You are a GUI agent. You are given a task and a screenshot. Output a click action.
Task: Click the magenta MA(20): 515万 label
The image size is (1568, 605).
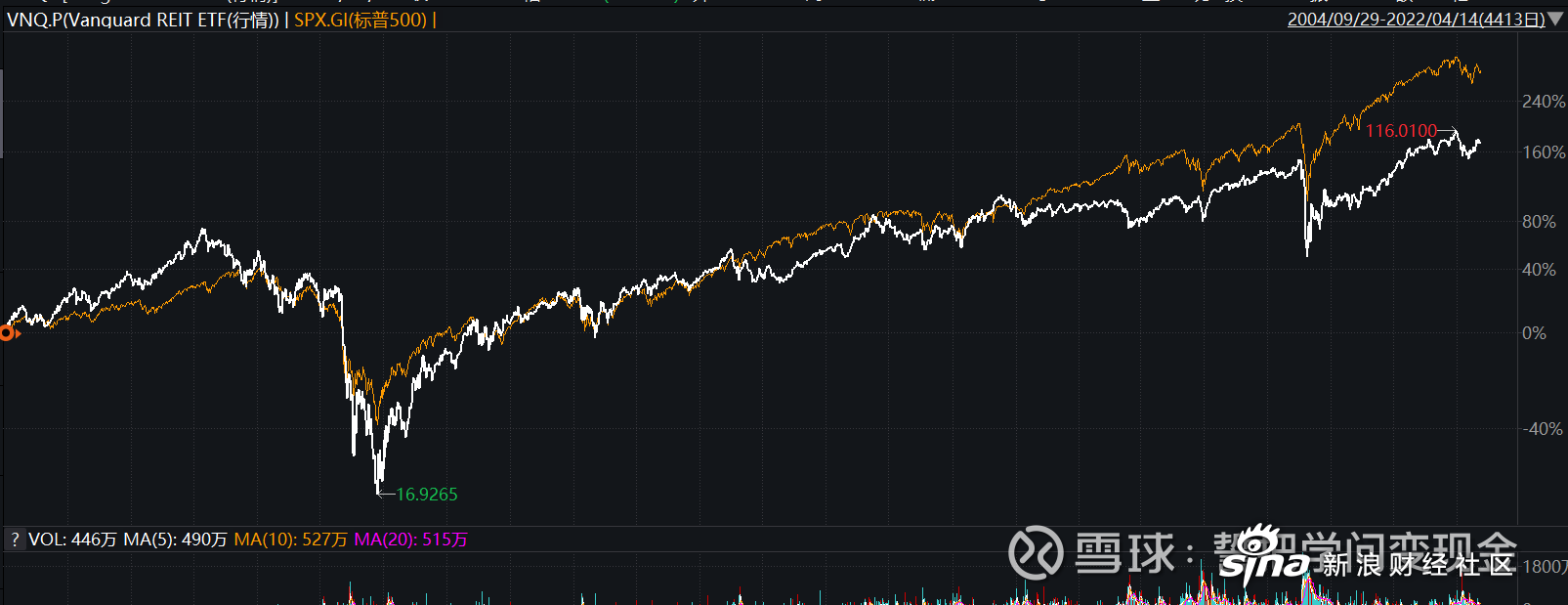click(410, 540)
